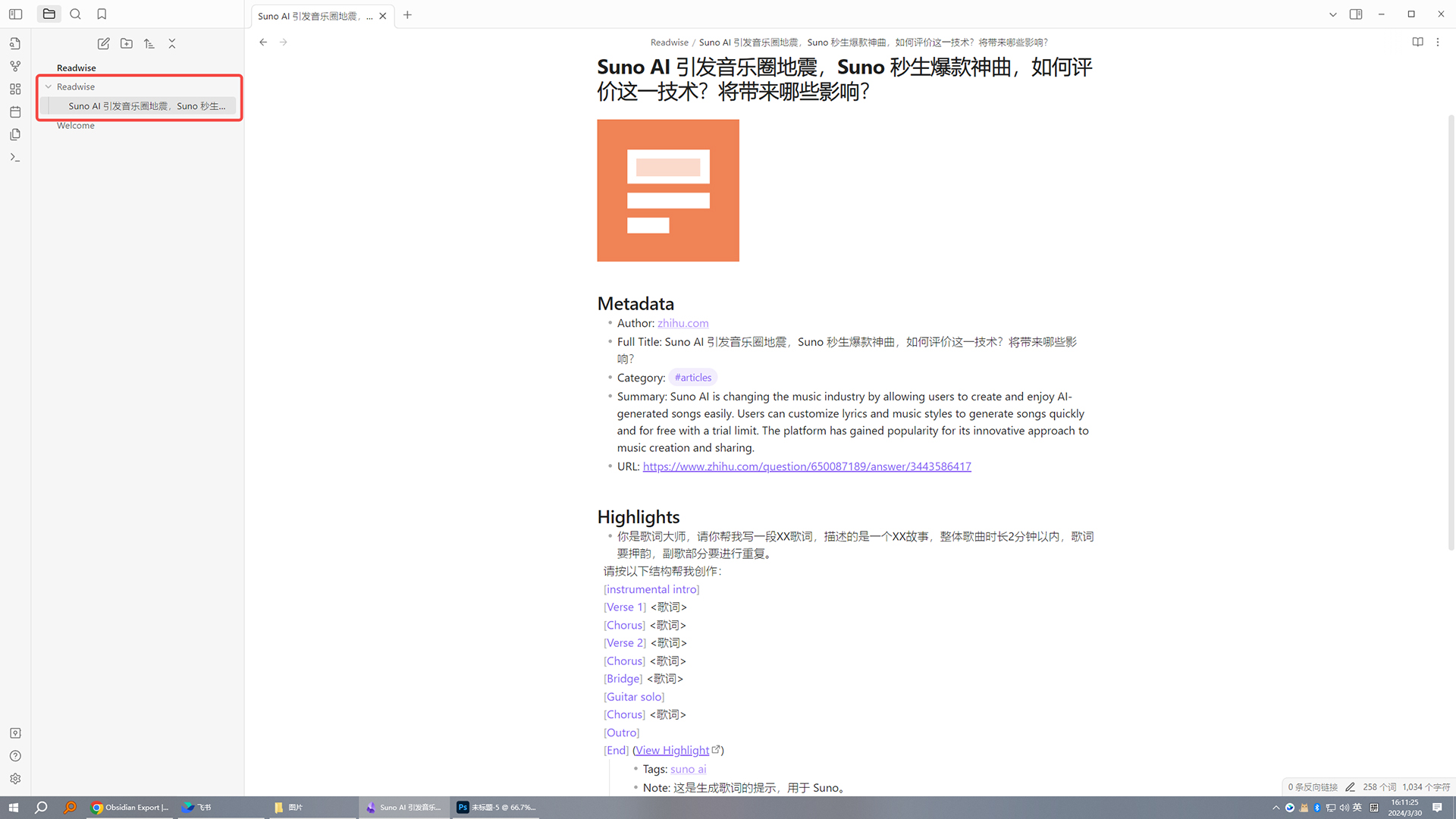The height and width of the screenshot is (819, 1456).
Task: Click the new note icon
Action: tap(104, 43)
